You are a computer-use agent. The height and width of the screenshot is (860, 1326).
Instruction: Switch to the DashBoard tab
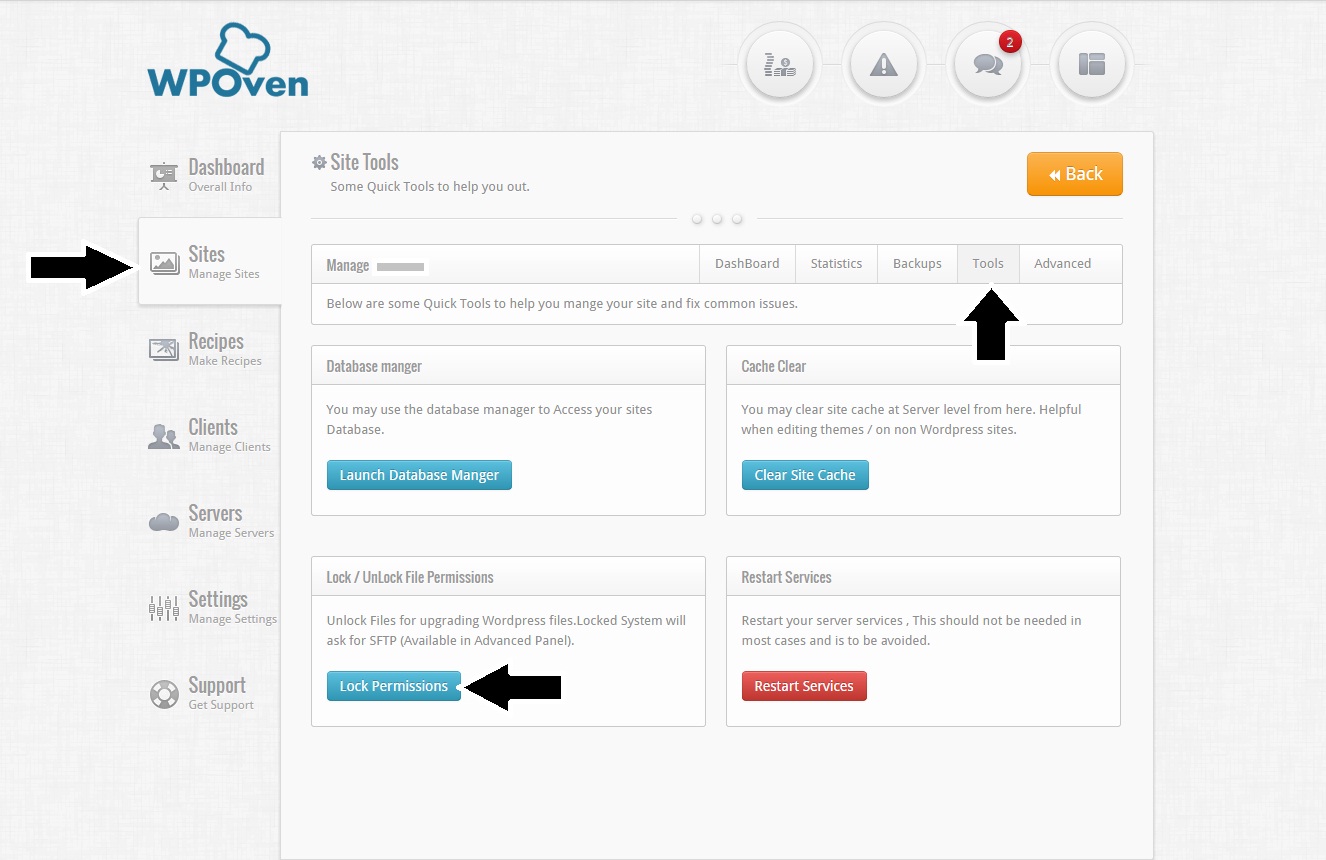(x=747, y=264)
